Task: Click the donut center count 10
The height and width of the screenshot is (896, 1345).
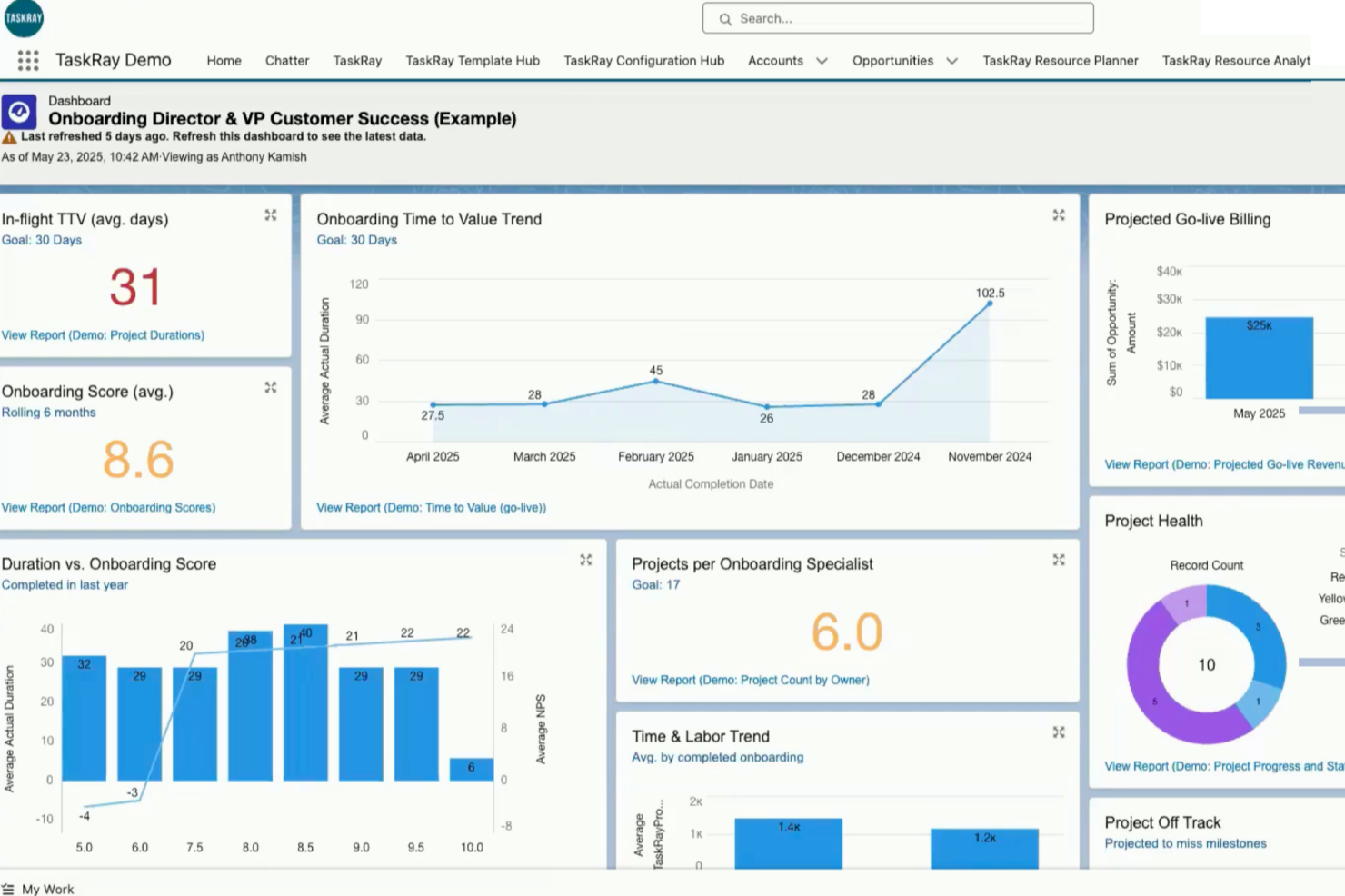Action: (1207, 665)
